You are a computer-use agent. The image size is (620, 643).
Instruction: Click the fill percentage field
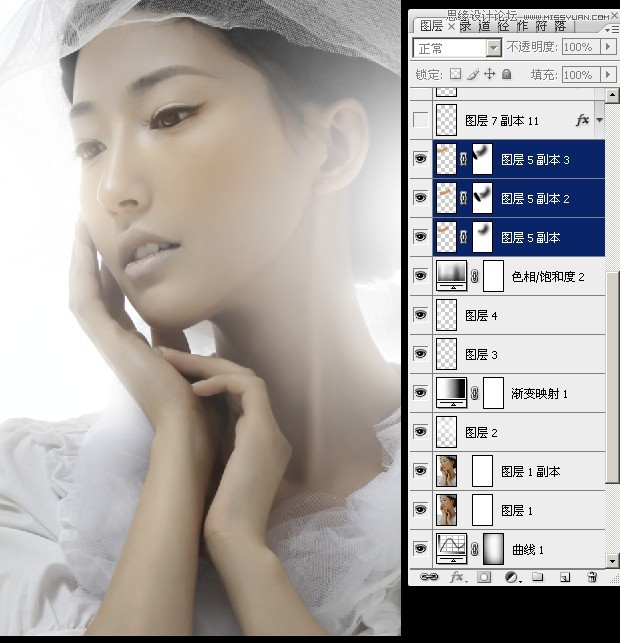pyautogui.click(x=578, y=75)
